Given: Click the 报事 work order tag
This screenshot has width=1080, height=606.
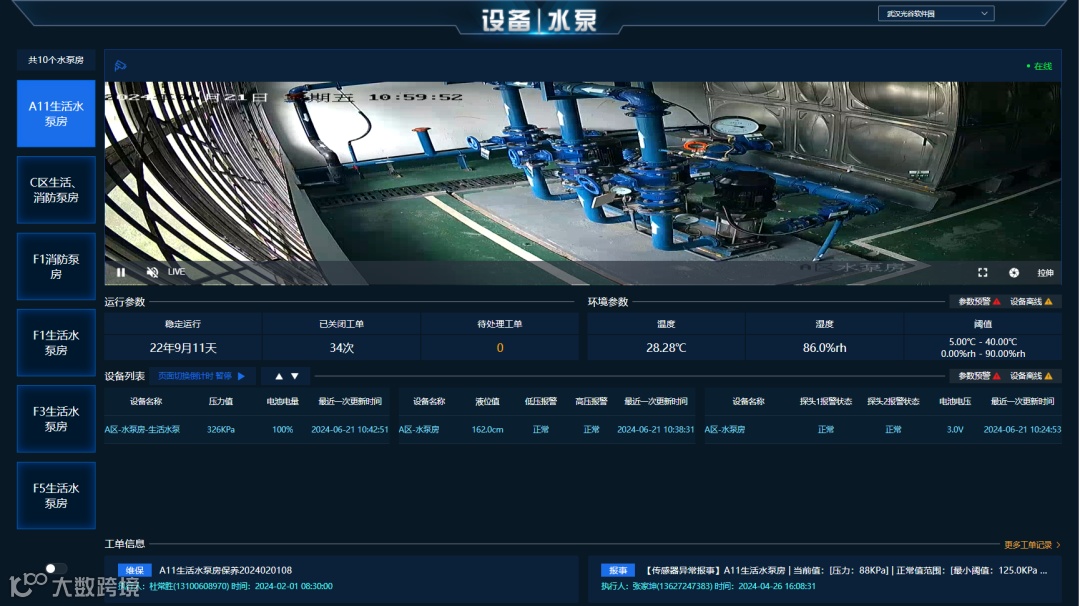Looking at the screenshot, I should (x=618, y=570).
